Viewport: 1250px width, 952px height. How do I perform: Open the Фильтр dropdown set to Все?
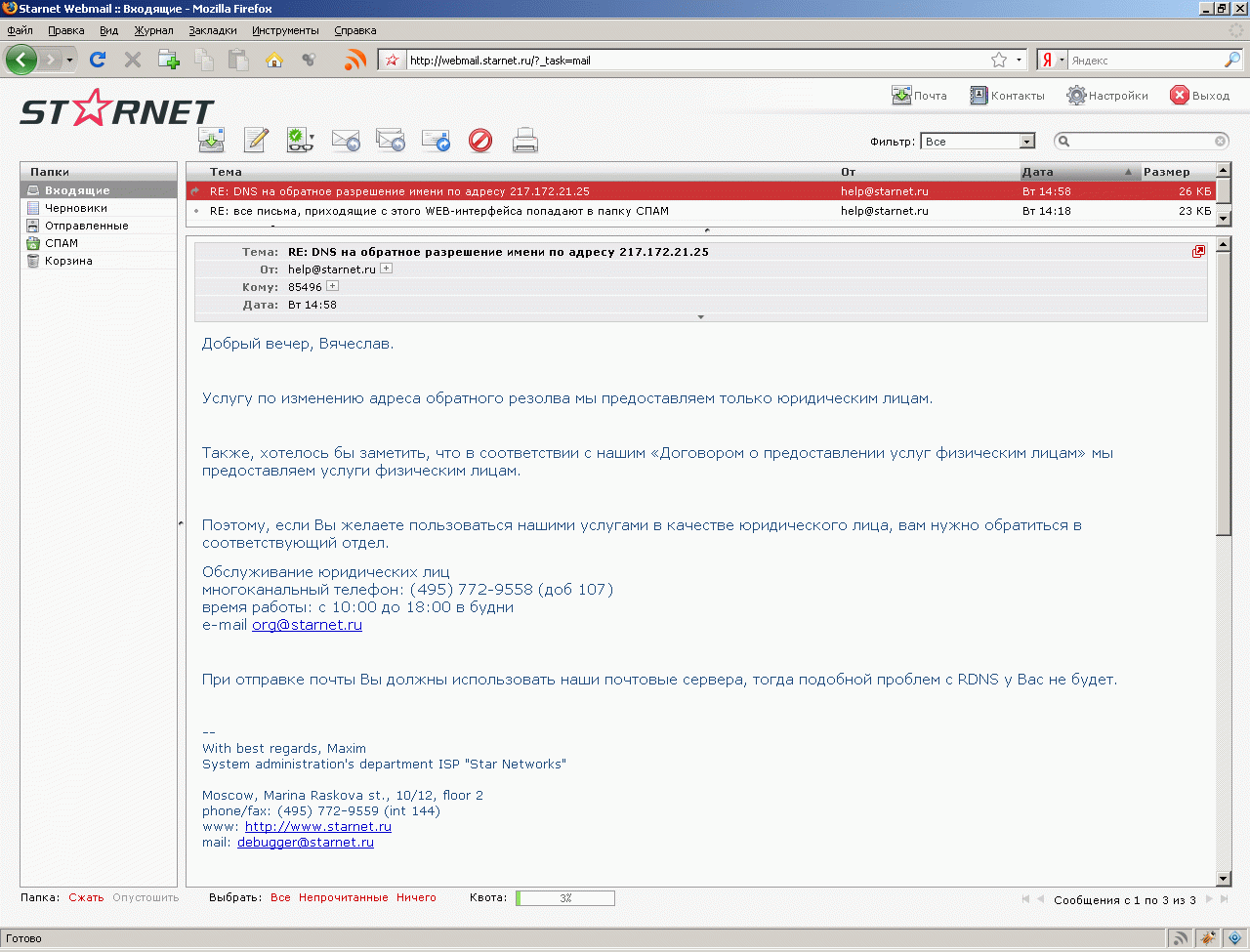[978, 142]
